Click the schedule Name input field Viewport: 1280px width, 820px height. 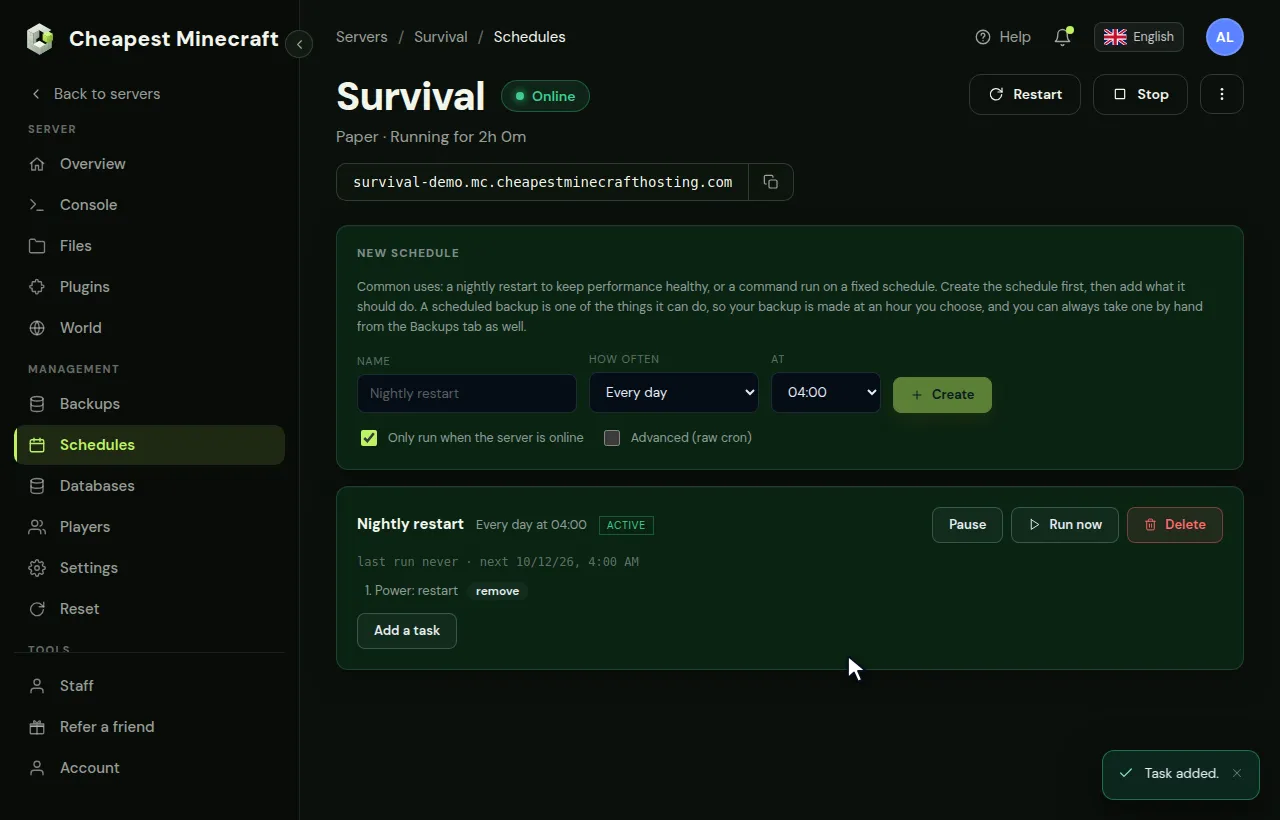[467, 393]
